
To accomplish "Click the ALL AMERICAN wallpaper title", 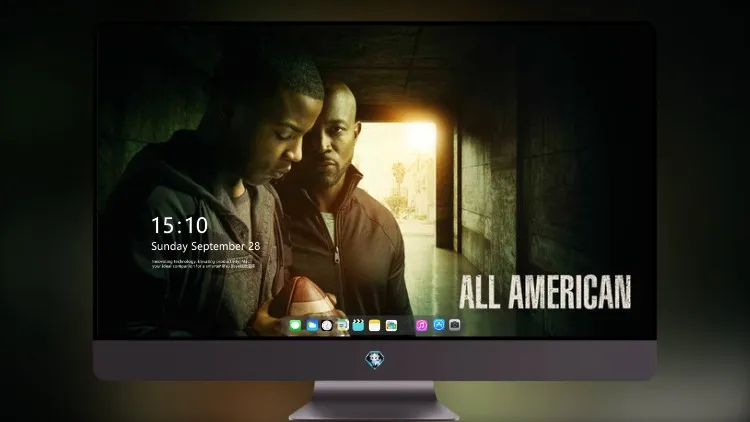I will [545, 292].
